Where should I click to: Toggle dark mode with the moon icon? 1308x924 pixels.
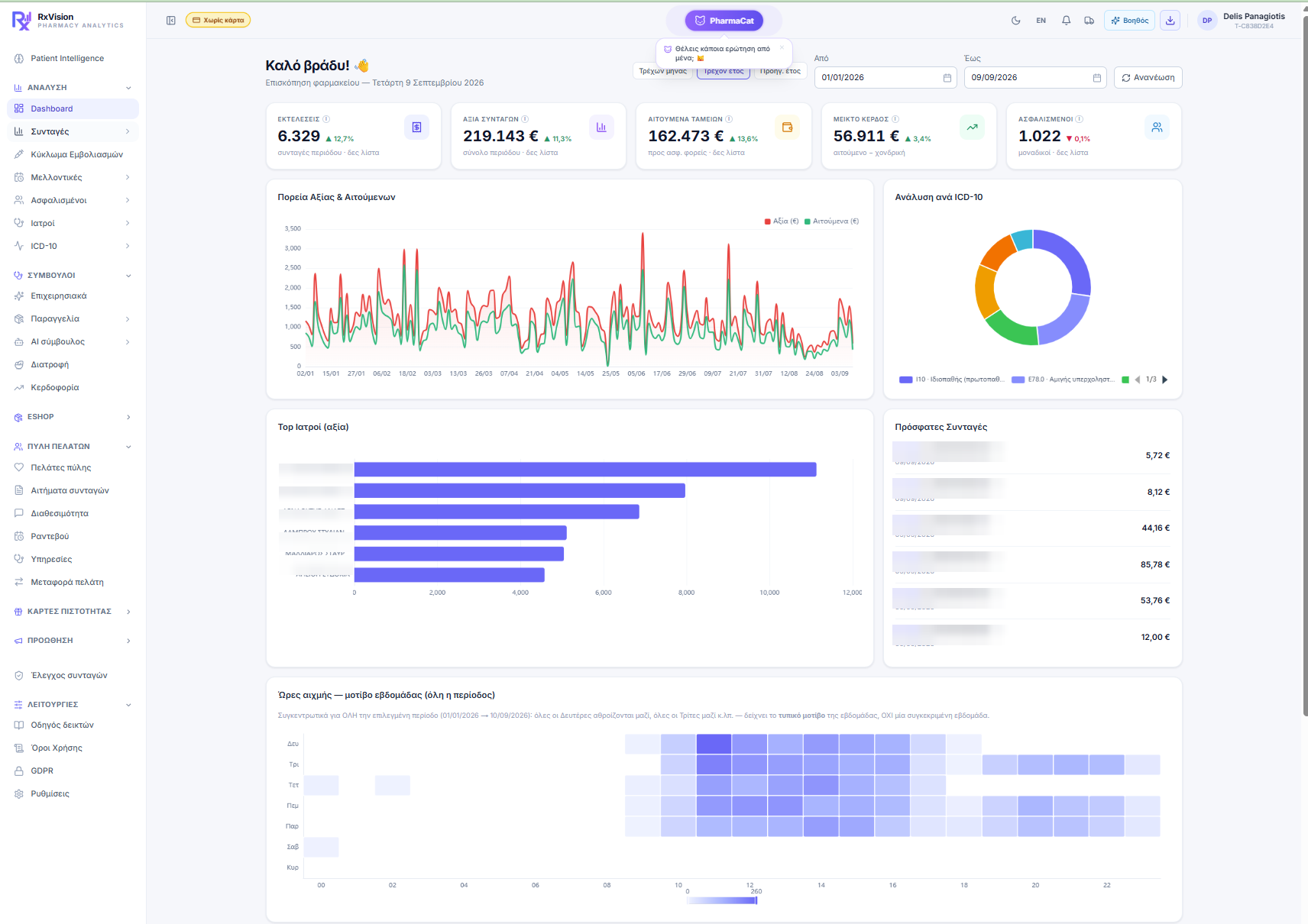(1016, 21)
